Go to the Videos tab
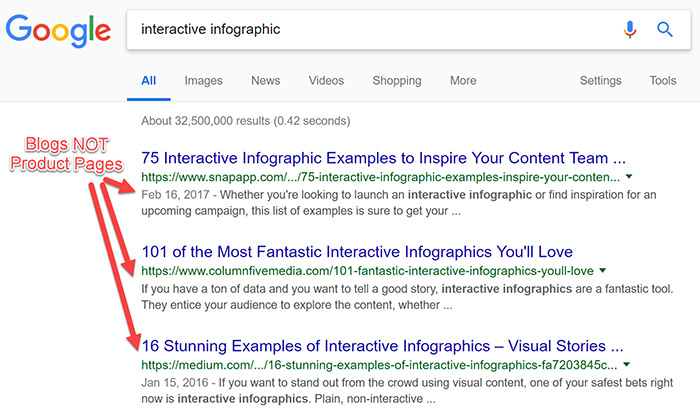 (326, 81)
